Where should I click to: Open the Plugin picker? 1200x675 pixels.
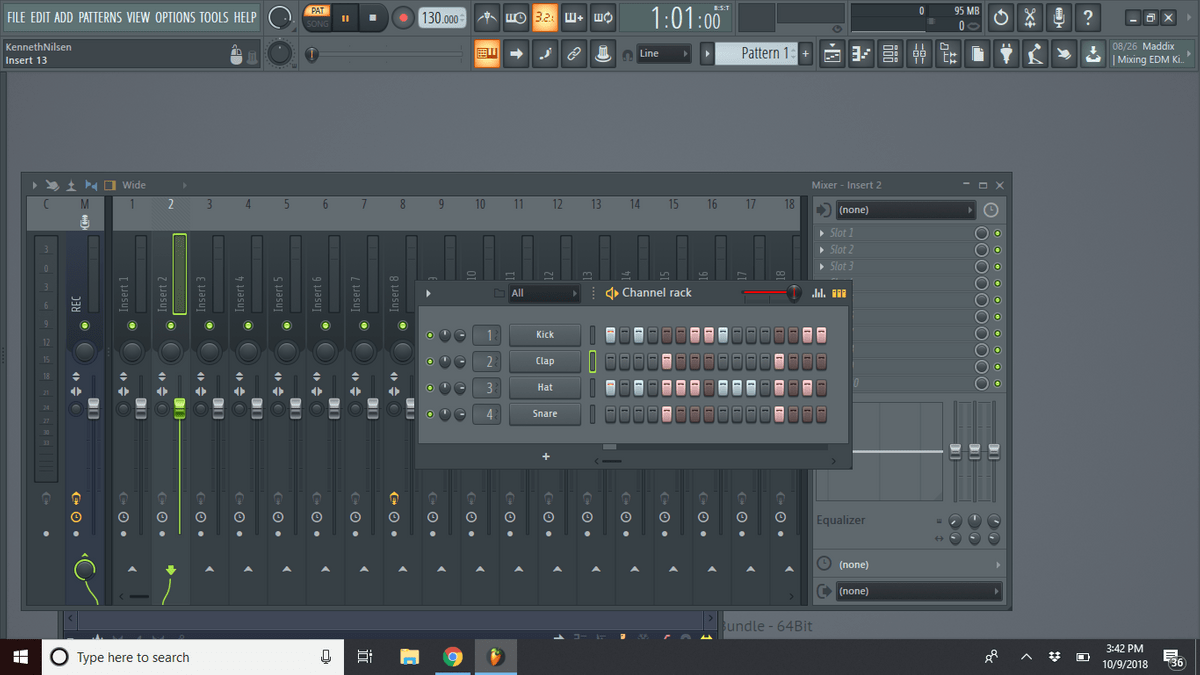pyautogui.click(x=1006, y=54)
